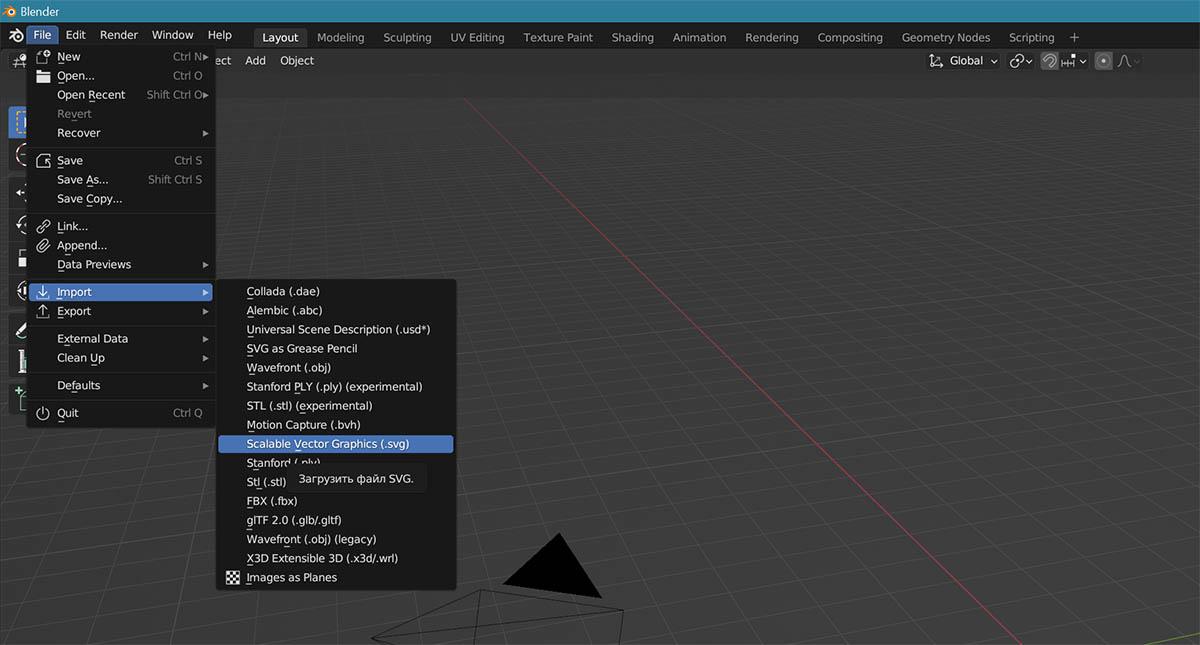Switch to the UV Editing workspace tab
The width and height of the screenshot is (1200, 645).
[x=477, y=37]
